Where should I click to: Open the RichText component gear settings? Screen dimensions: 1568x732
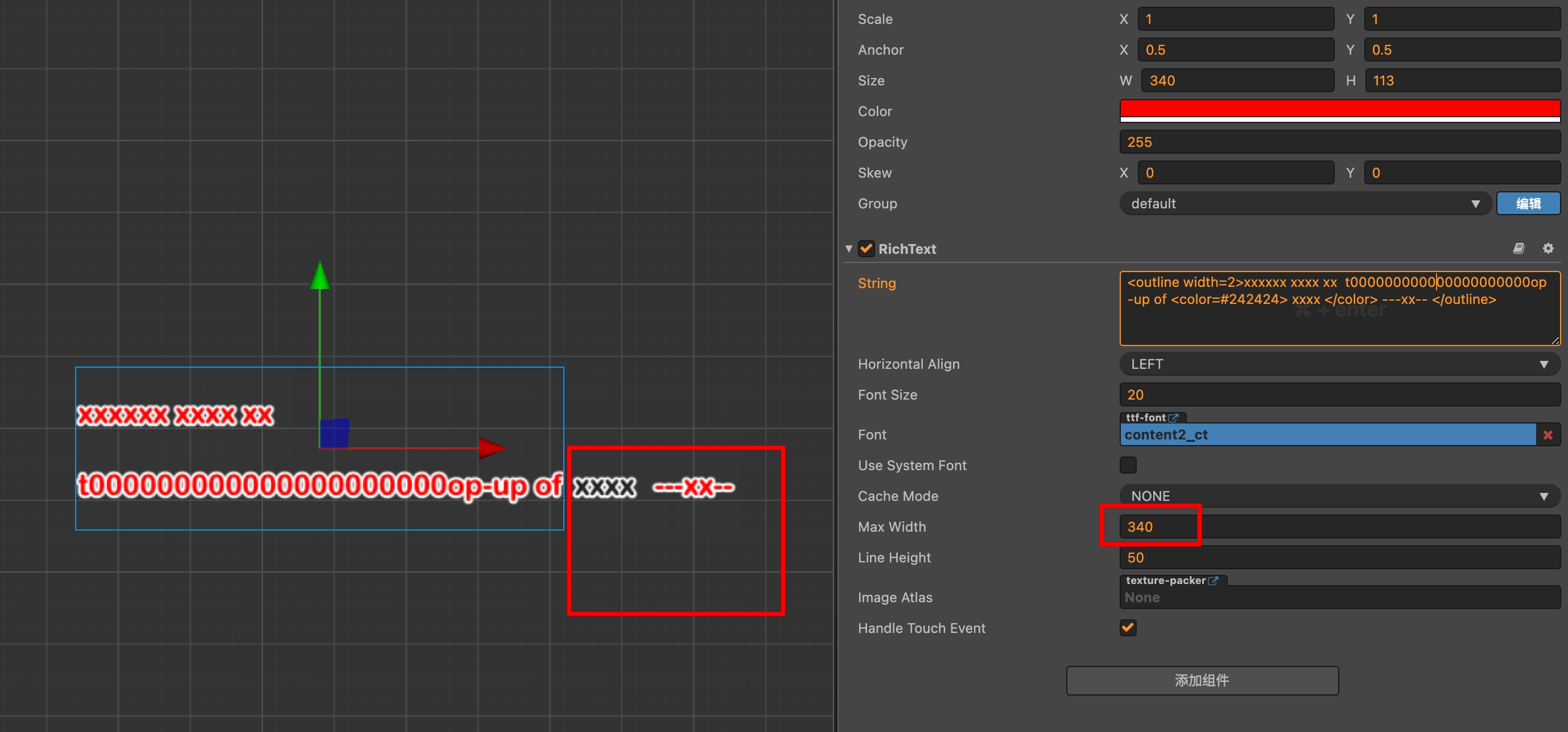click(x=1548, y=249)
